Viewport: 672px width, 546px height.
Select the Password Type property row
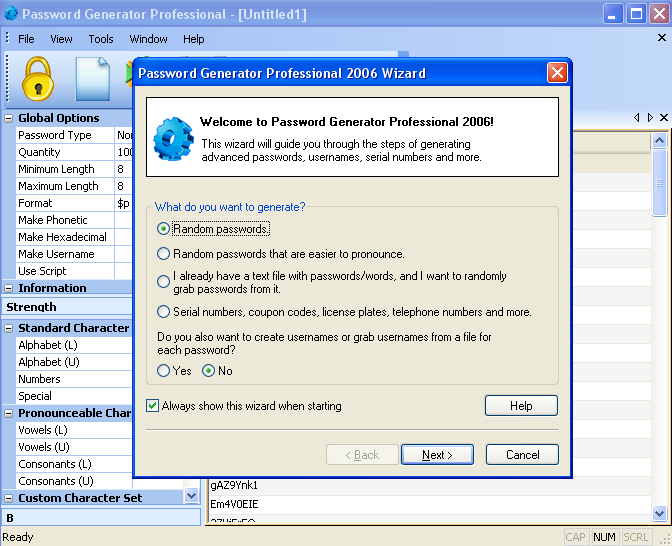(x=74, y=135)
